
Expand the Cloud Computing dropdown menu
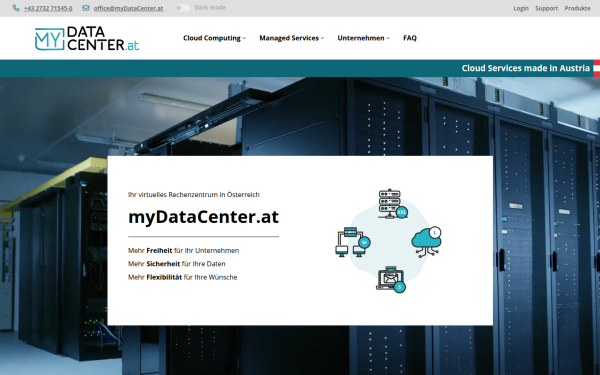tap(214, 38)
